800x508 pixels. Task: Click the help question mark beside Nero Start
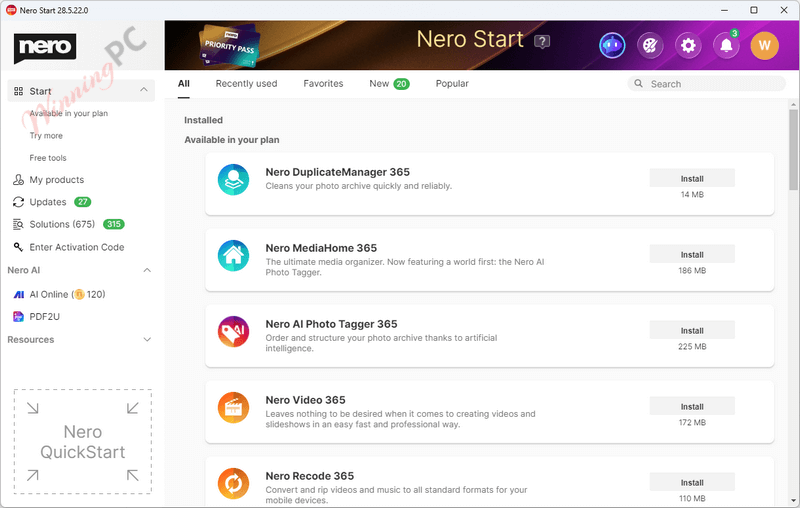pyautogui.click(x=542, y=41)
